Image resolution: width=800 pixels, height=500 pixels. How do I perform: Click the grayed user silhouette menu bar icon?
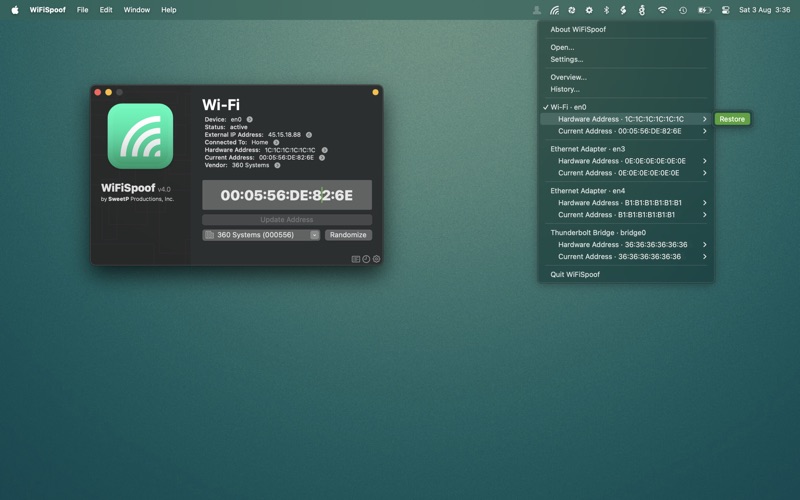[536, 10]
